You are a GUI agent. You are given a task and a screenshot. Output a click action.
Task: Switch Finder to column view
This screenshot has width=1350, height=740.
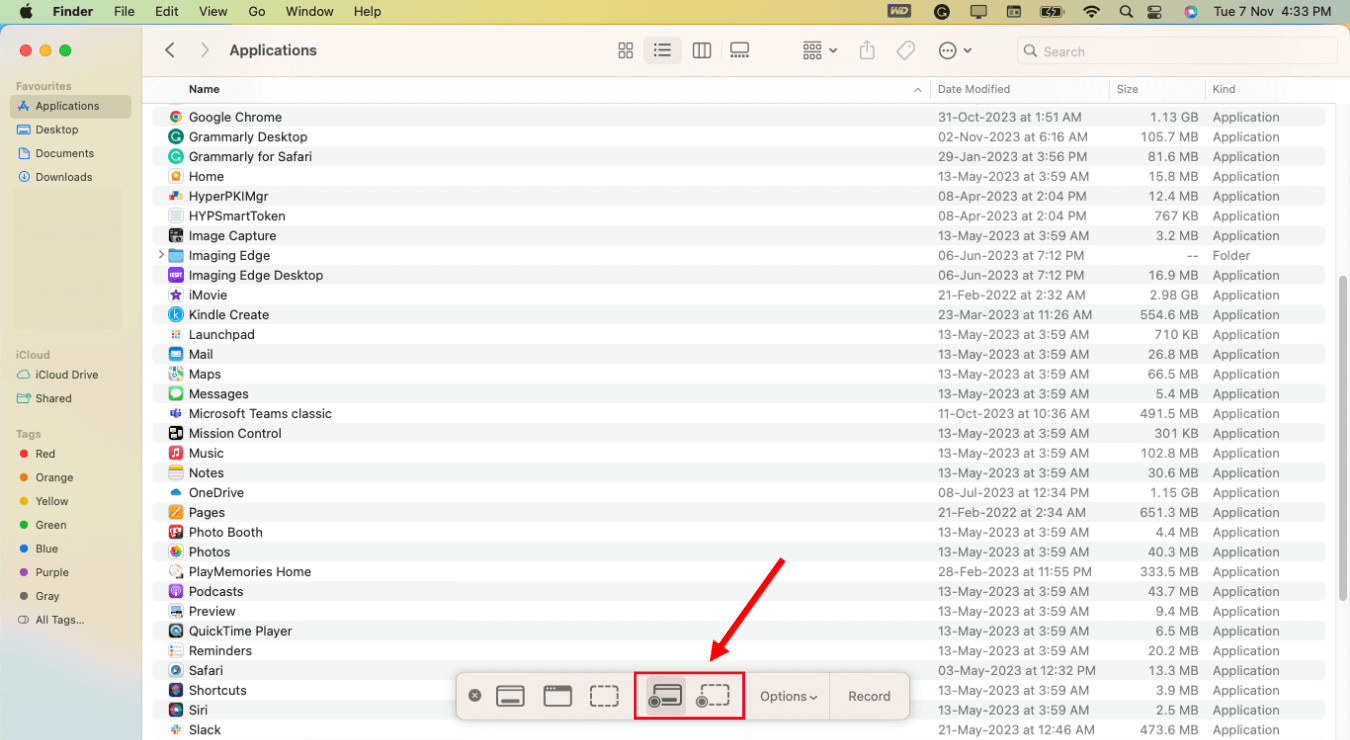tap(702, 50)
